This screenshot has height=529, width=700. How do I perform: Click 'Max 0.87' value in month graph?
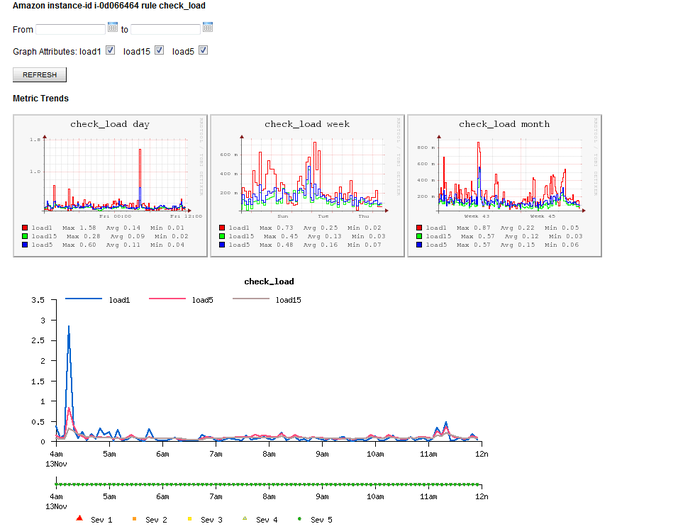473,228
